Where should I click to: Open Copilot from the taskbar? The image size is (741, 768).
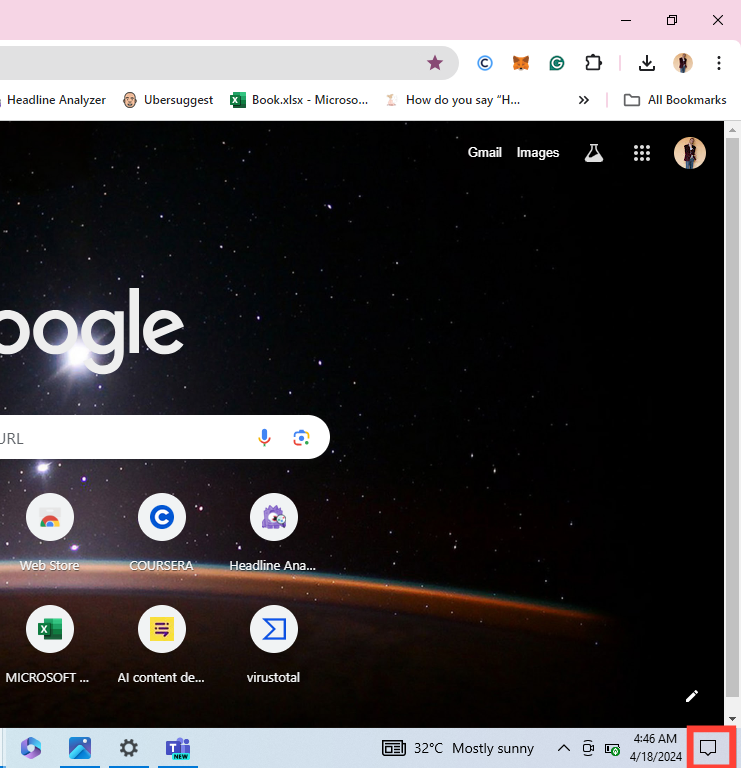point(30,748)
